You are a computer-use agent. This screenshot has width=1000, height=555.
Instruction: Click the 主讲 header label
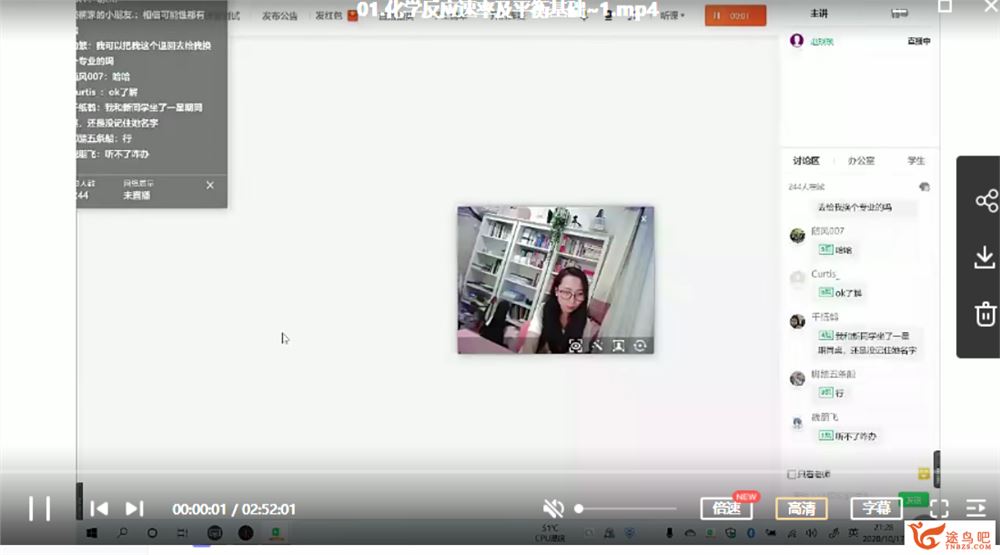[x=819, y=13]
